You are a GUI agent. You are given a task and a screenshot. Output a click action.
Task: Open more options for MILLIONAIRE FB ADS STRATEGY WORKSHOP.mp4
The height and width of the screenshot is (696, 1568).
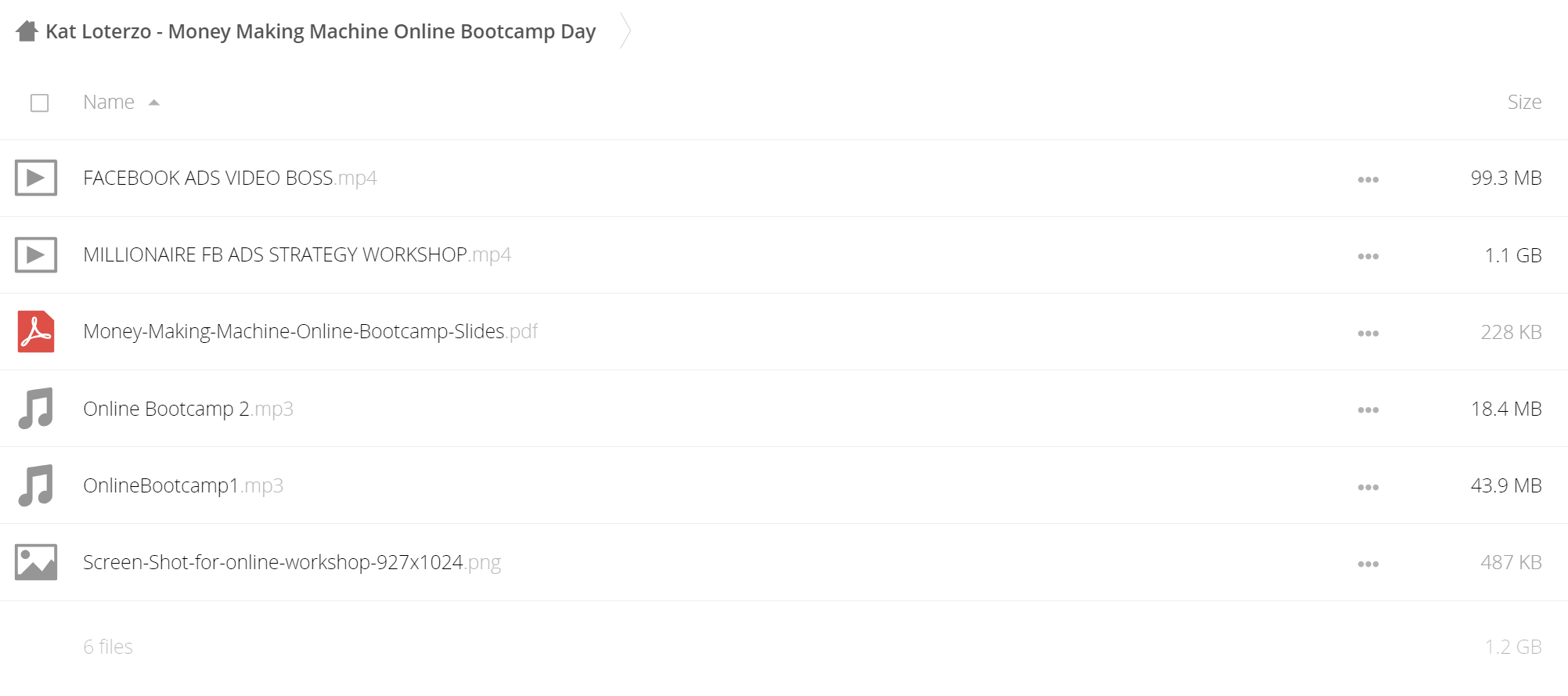[x=1368, y=256]
